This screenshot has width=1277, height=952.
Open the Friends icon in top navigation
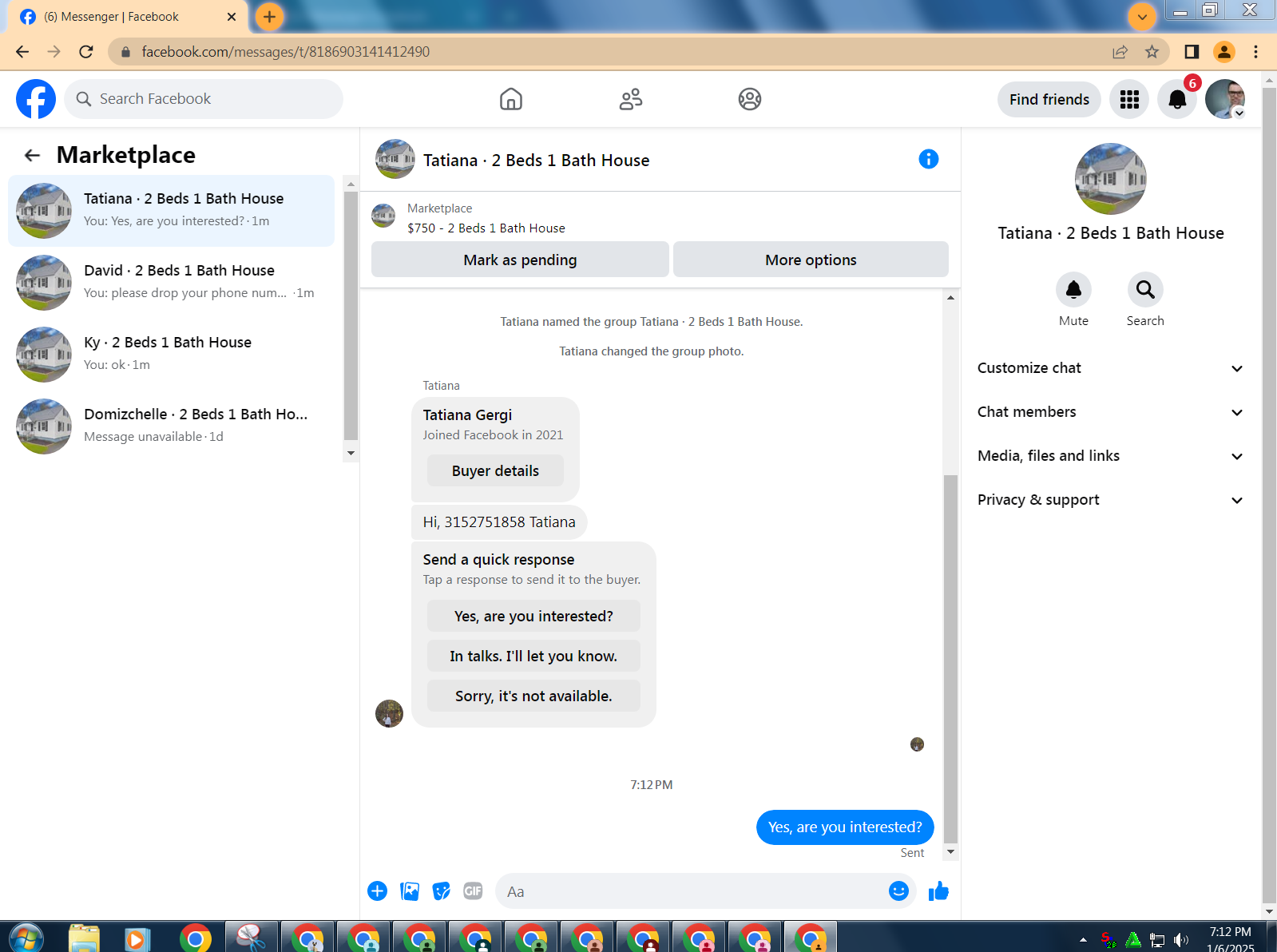point(631,99)
